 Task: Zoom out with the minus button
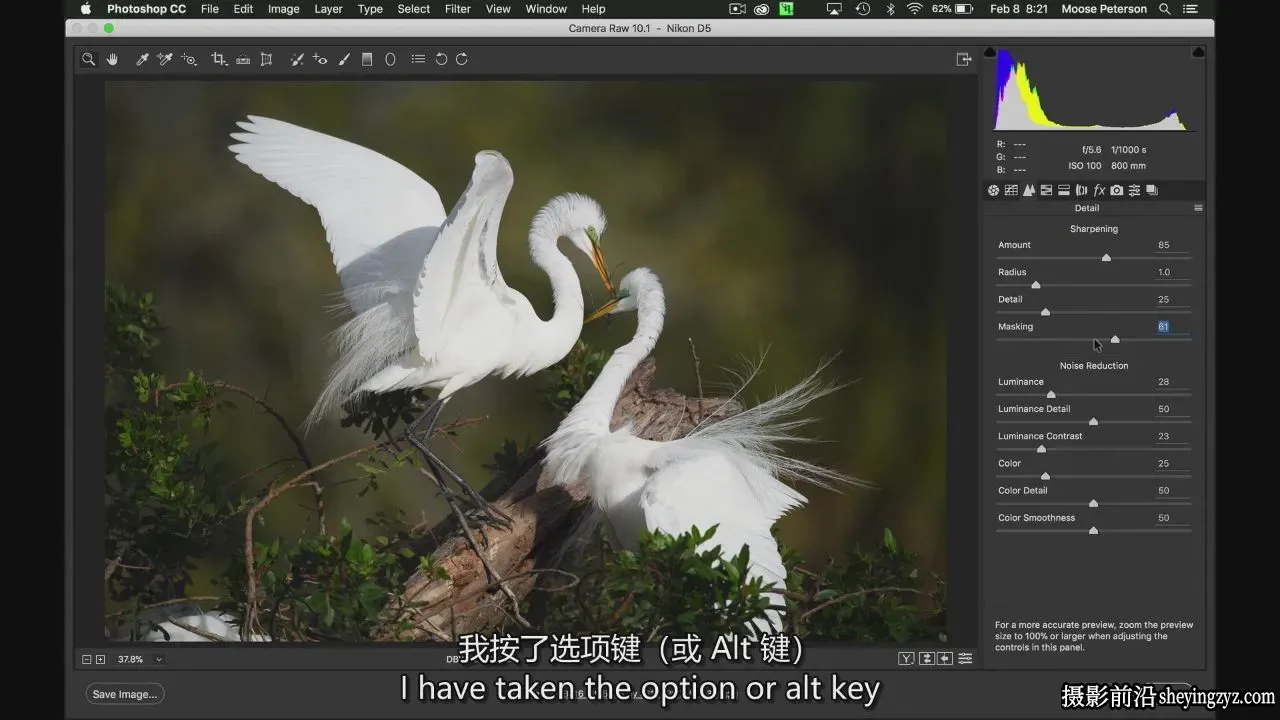coord(87,660)
